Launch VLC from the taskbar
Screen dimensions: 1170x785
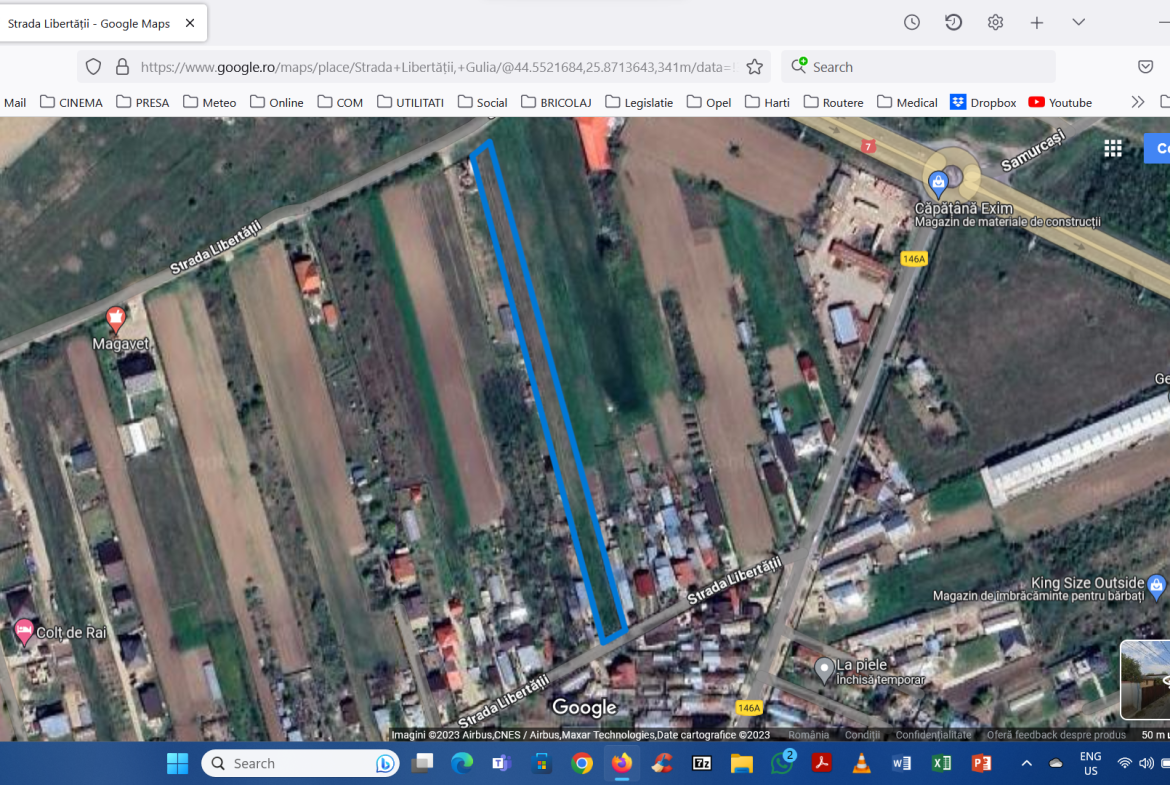[x=861, y=763]
